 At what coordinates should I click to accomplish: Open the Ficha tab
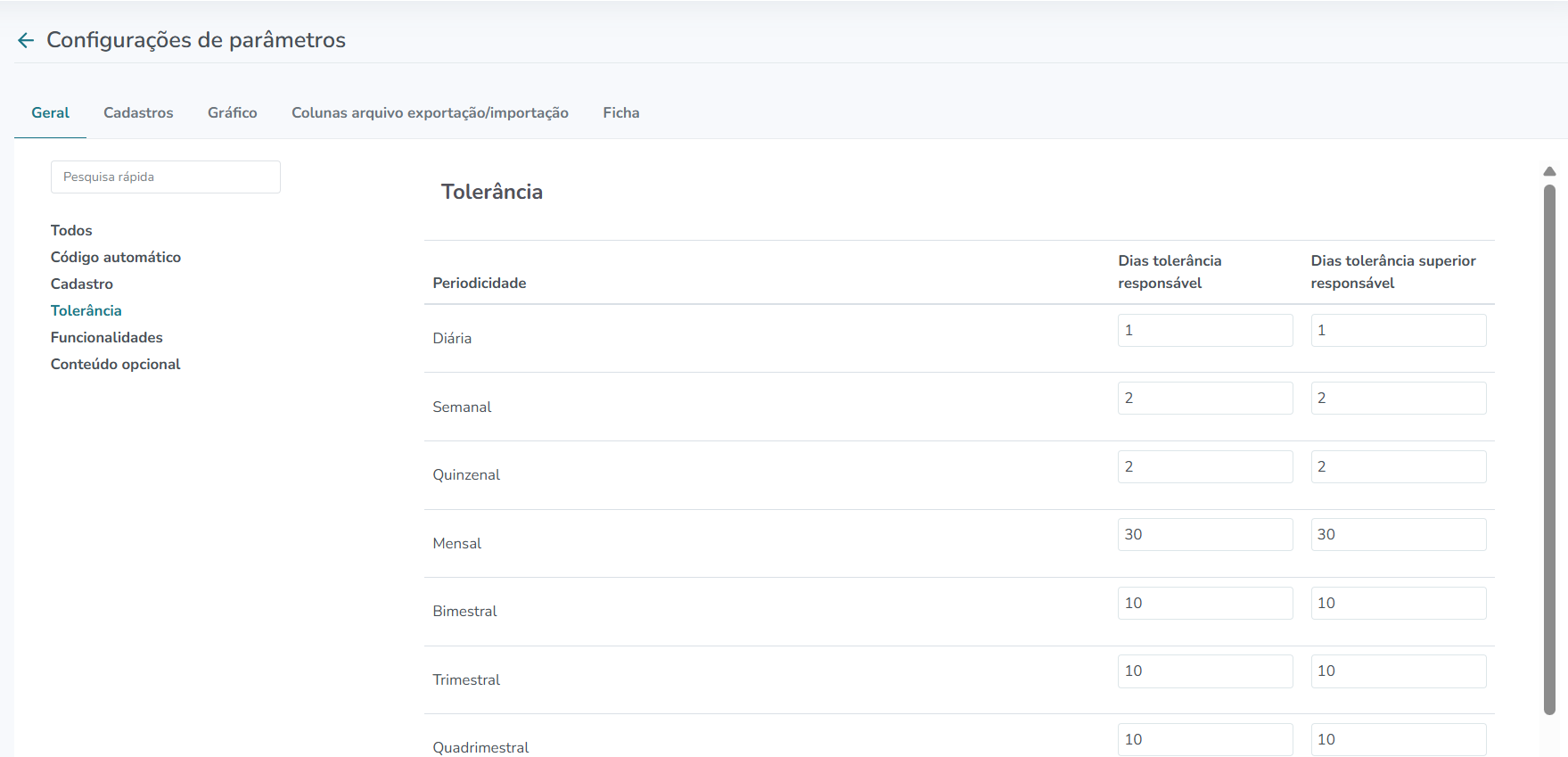point(621,113)
